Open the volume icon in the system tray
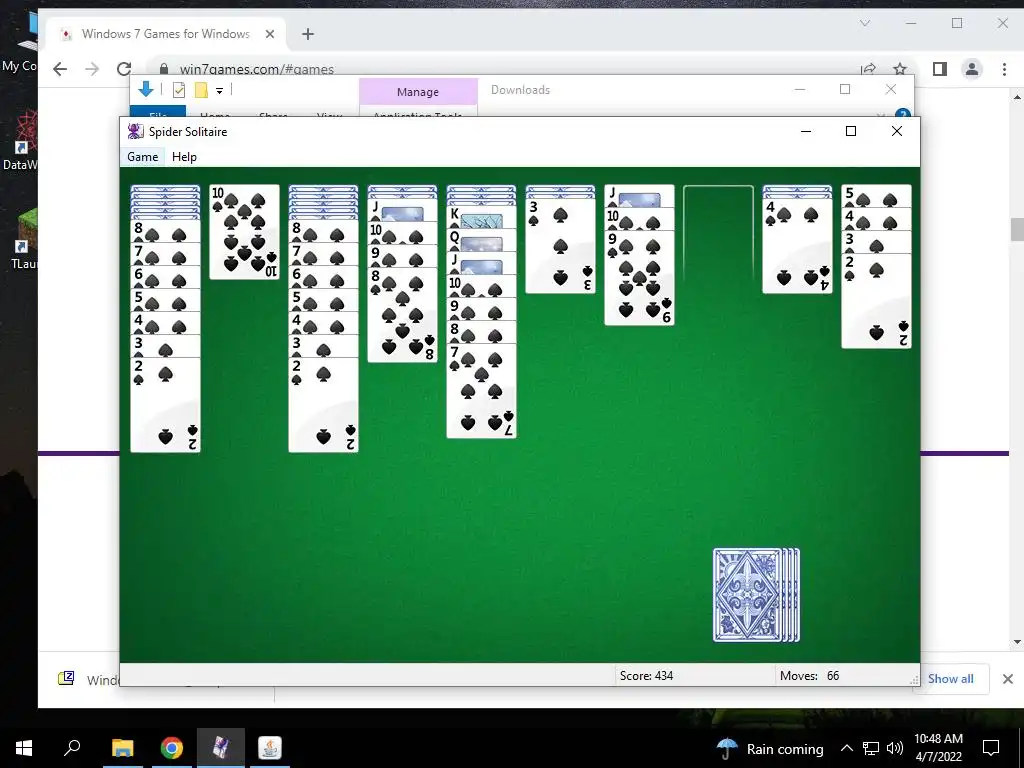1024x768 pixels. click(x=895, y=748)
